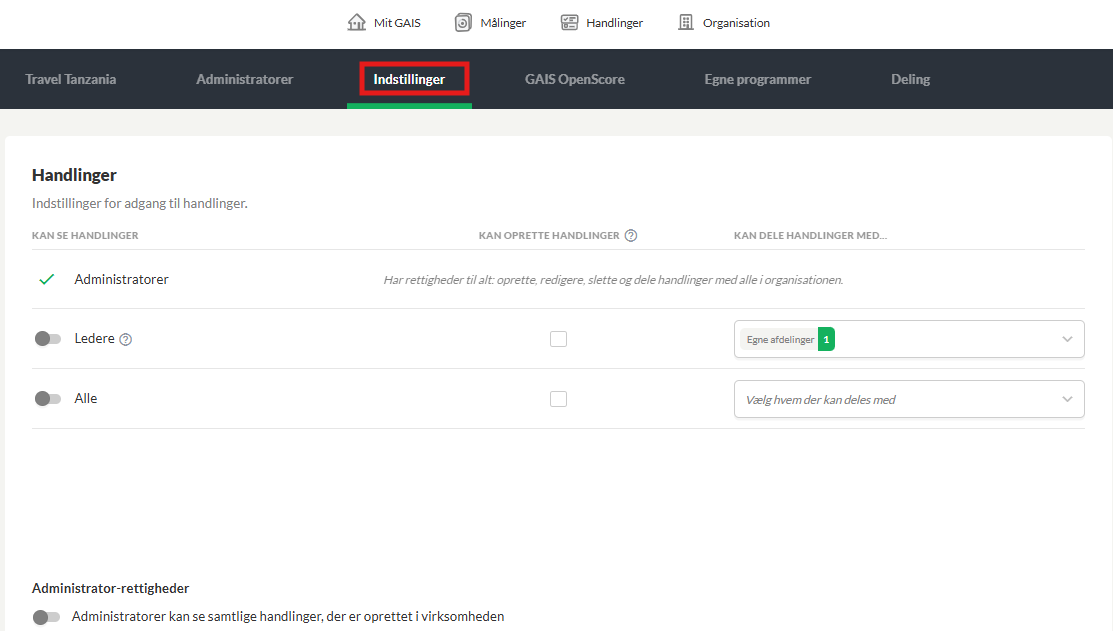Click the Handlinger checklist icon
Viewport: 1113px width, 631px height.
tap(569, 23)
